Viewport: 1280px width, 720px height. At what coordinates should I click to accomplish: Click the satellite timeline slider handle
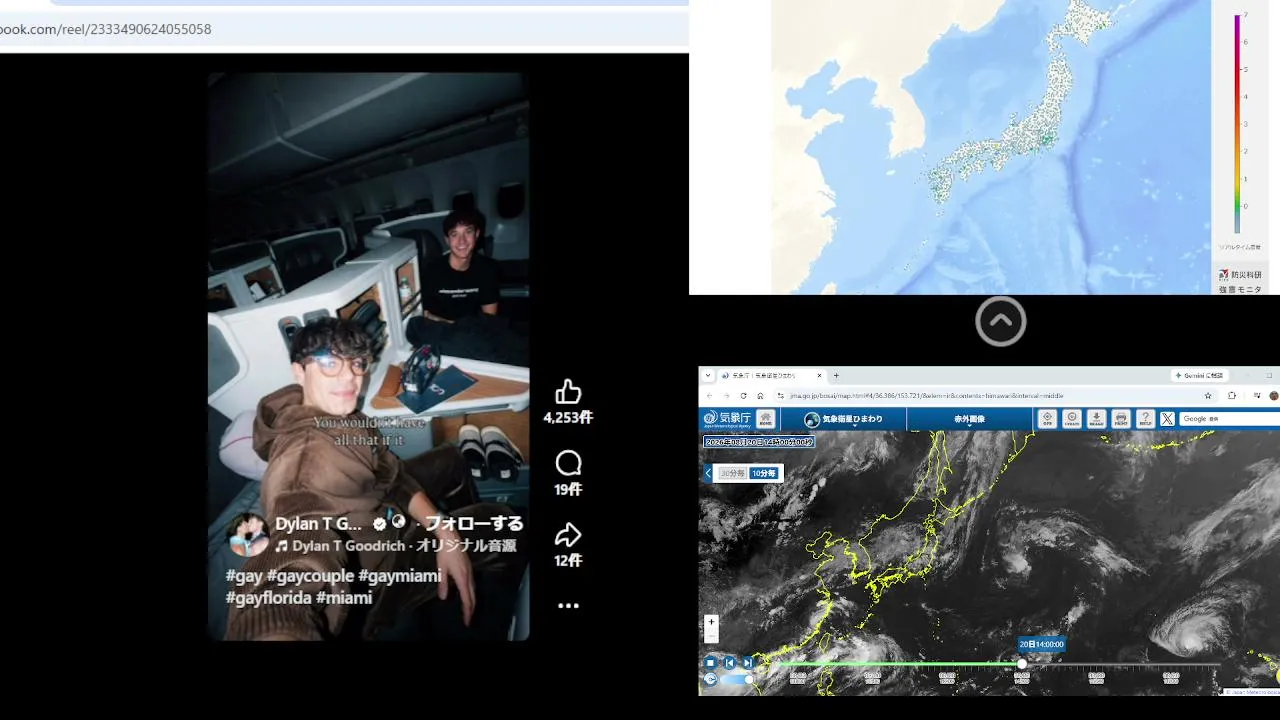click(1022, 663)
